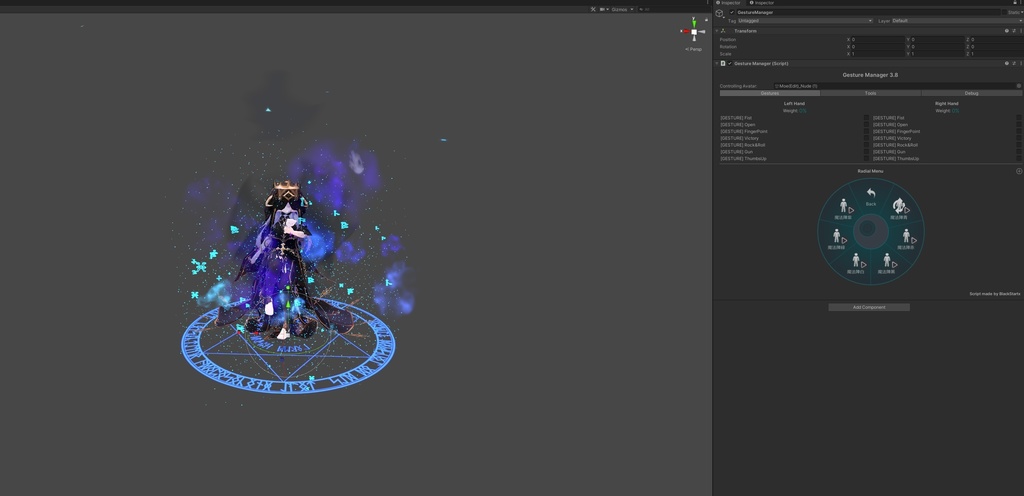Click the white center cube of orientation gizmo
Image resolution: width=1024 pixels, height=496 pixels.
(x=694, y=31)
